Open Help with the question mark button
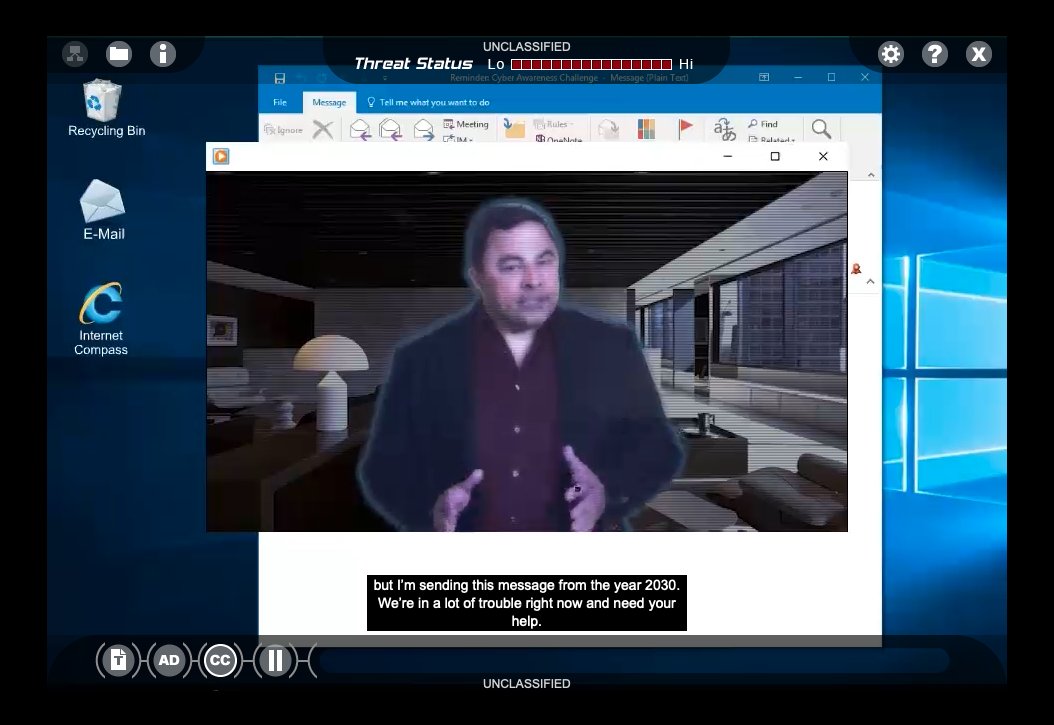 pos(934,55)
